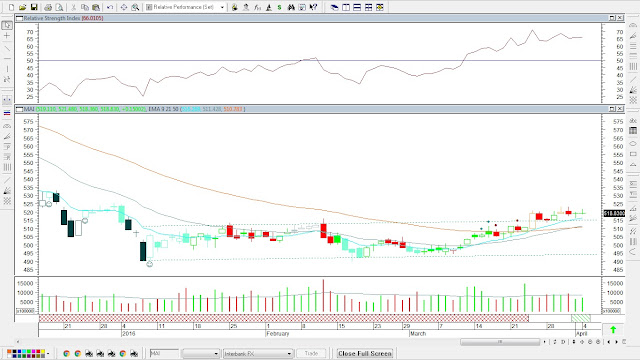Screen dimensions: 640x360
Task: Click the Undo arrow icon
Action: coord(110,7)
